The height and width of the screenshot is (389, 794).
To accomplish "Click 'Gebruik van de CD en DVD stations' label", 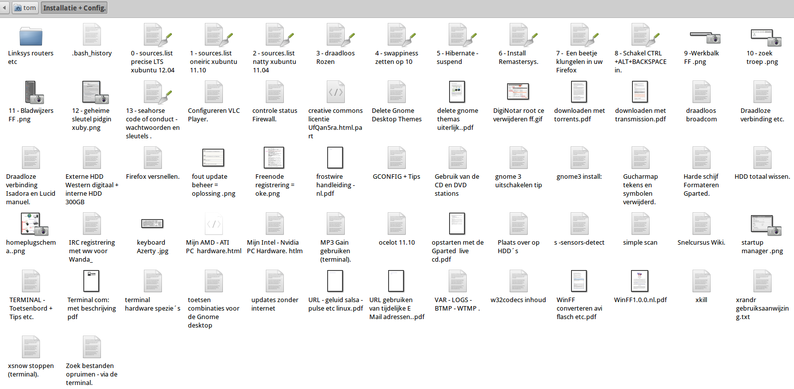I will [457, 185].
